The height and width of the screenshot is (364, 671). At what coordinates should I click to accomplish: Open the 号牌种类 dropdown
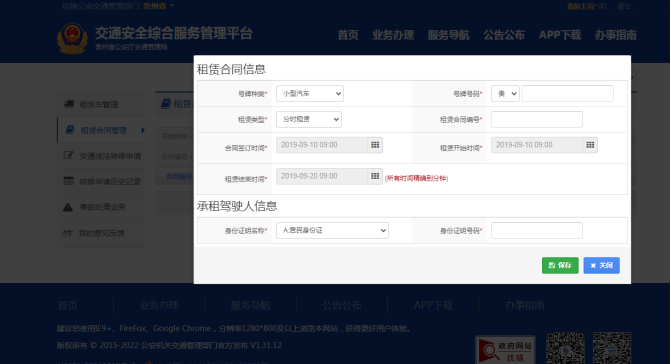click(x=310, y=94)
